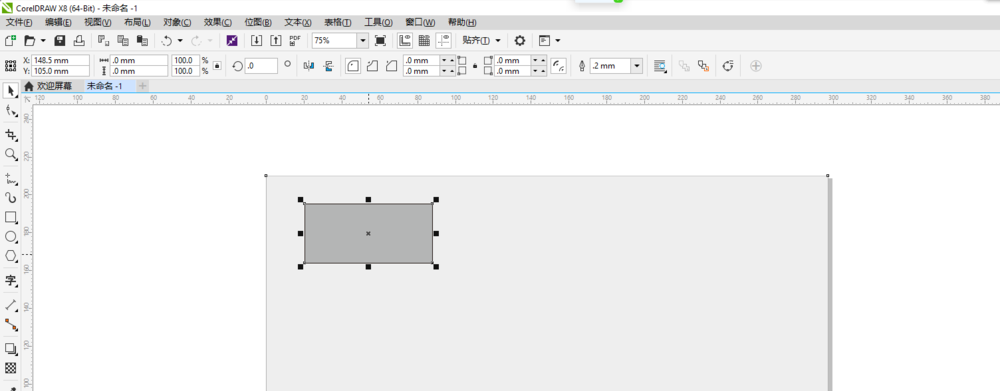Click the Paste icon in toolbar
Screen dimensions: 1000x391
(142, 40)
